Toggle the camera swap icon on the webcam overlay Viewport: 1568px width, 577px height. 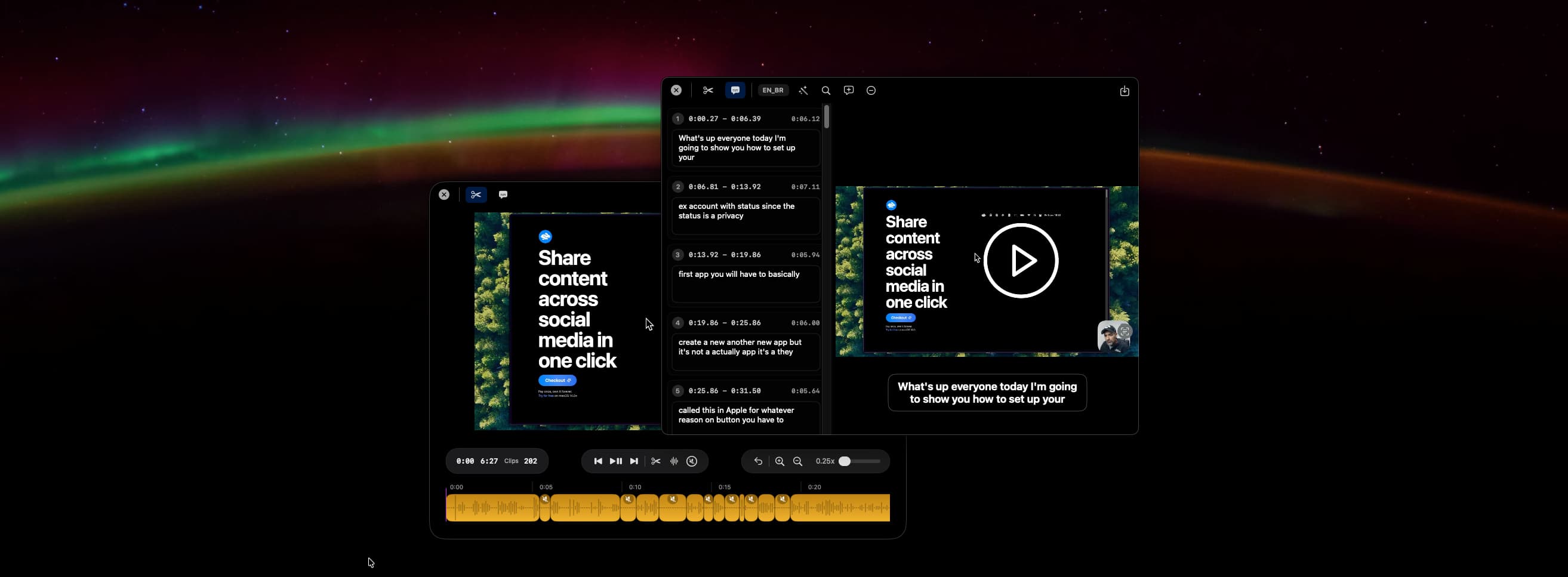coord(1124,331)
